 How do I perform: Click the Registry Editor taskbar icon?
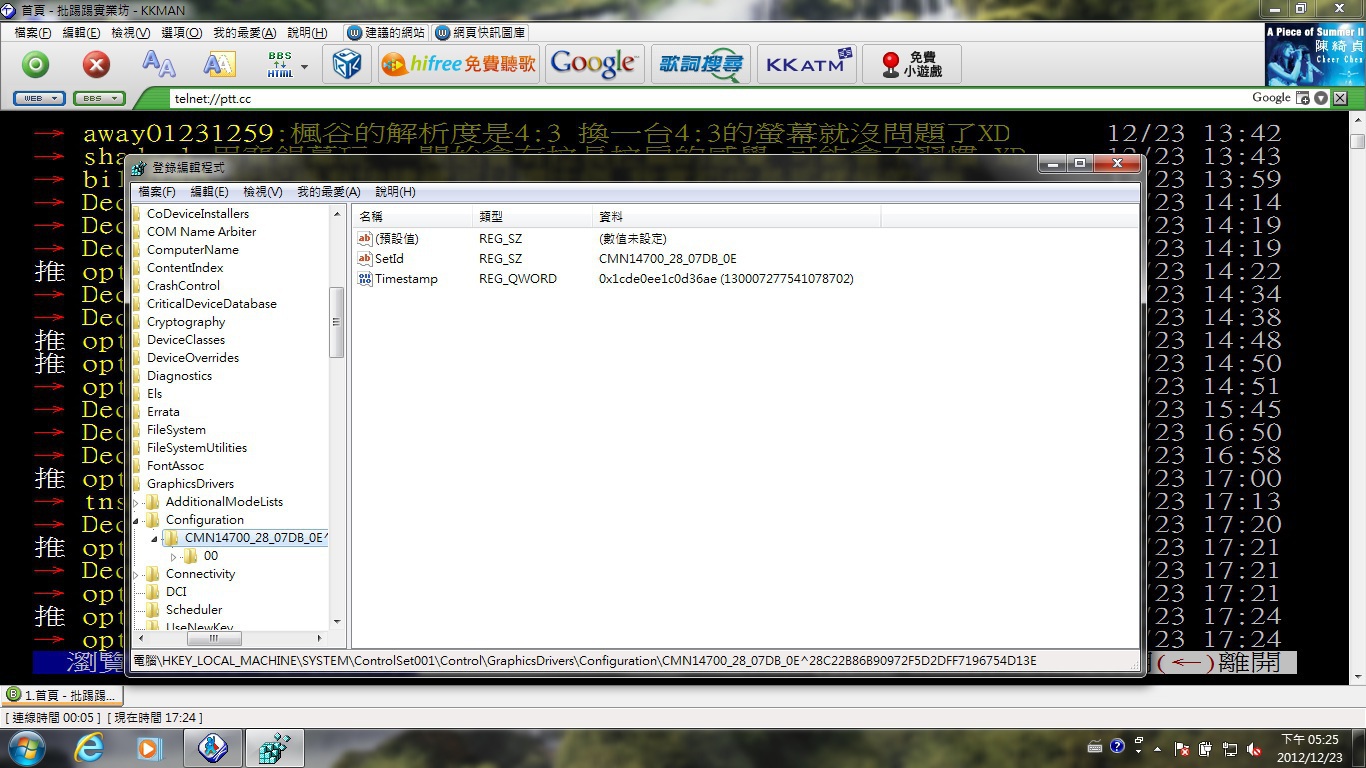coord(274,748)
